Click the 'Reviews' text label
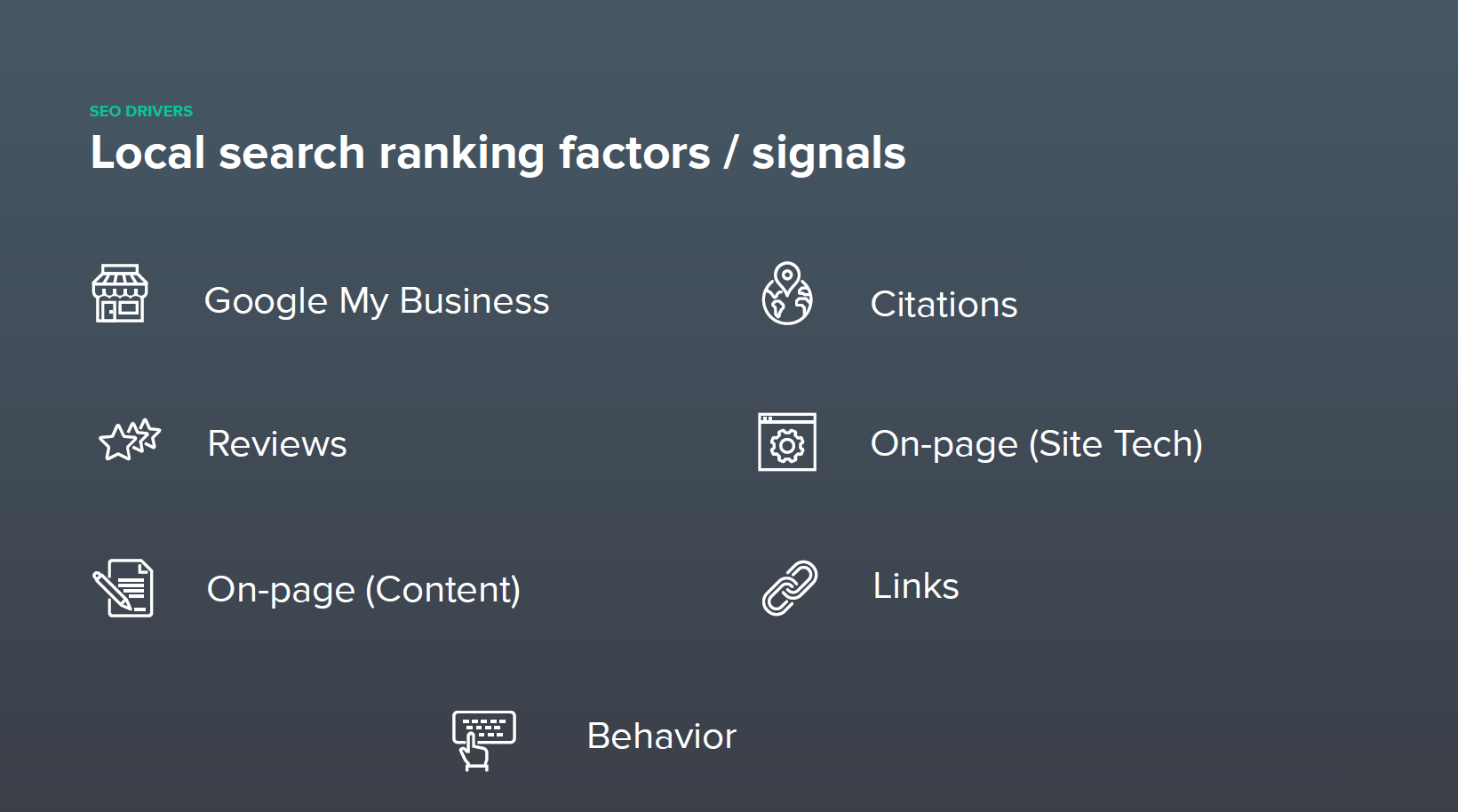This screenshot has width=1458, height=812. 277,444
